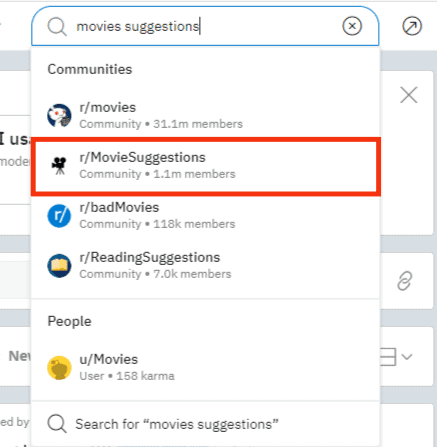Expand the layout view dropdown chevron

[407, 357]
